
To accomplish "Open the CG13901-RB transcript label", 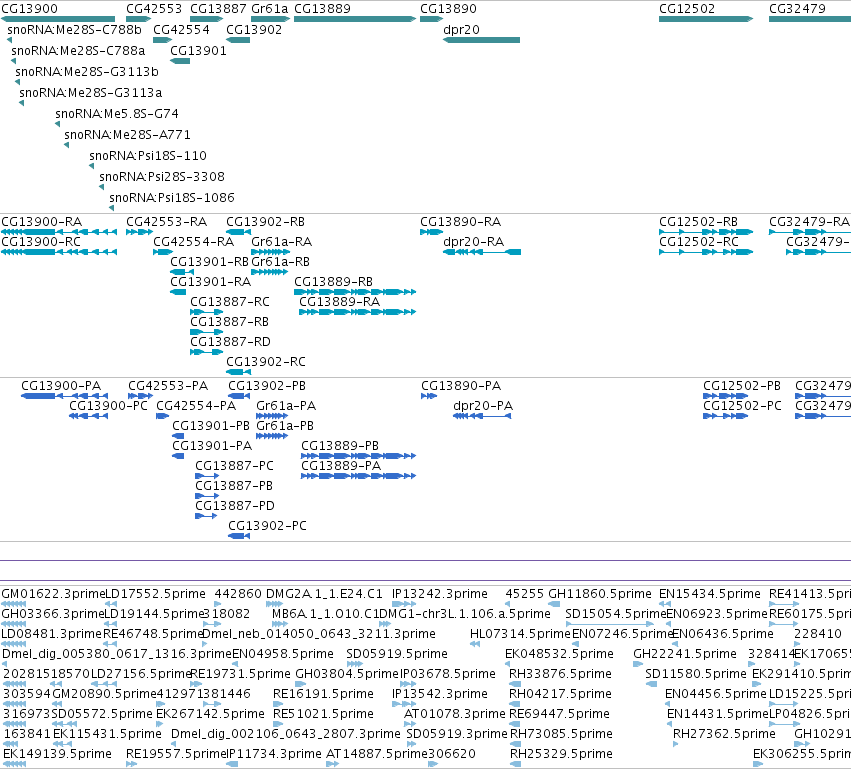I will 209,262.
